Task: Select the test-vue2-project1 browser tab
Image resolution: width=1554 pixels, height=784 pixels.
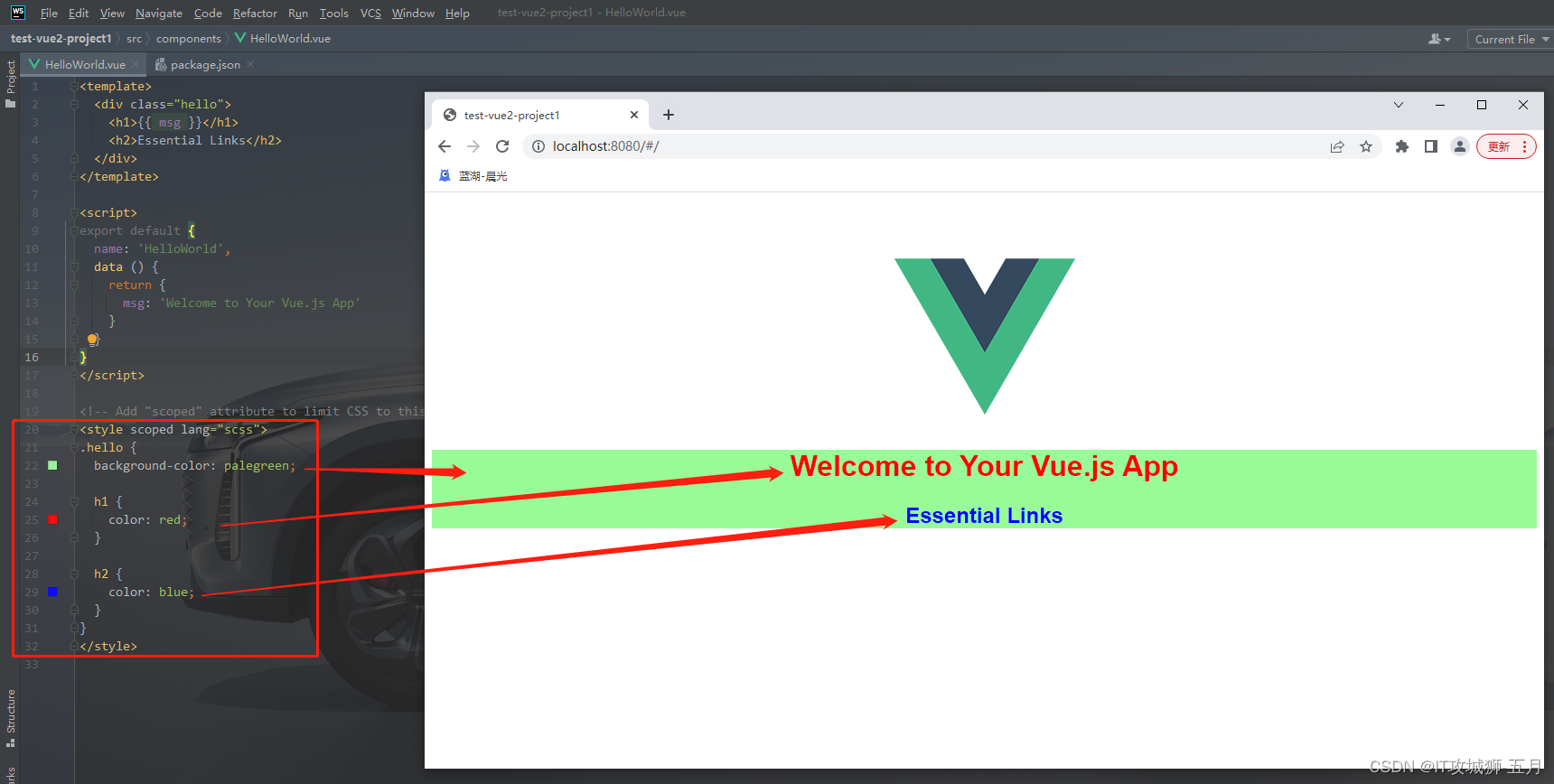Action: pyautogui.click(x=540, y=115)
